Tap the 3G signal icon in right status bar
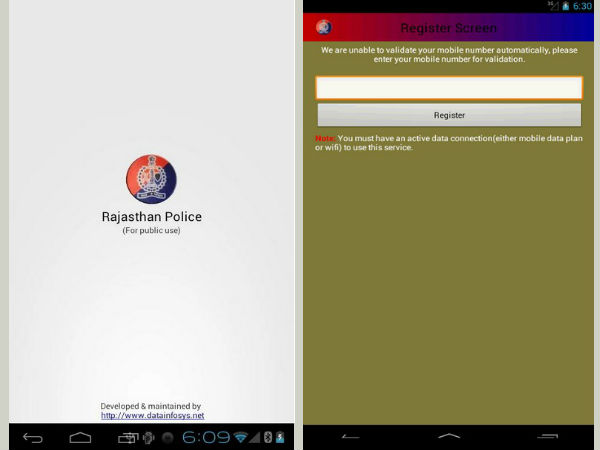Image resolution: width=600 pixels, height=450 pixels. [553, 6]
